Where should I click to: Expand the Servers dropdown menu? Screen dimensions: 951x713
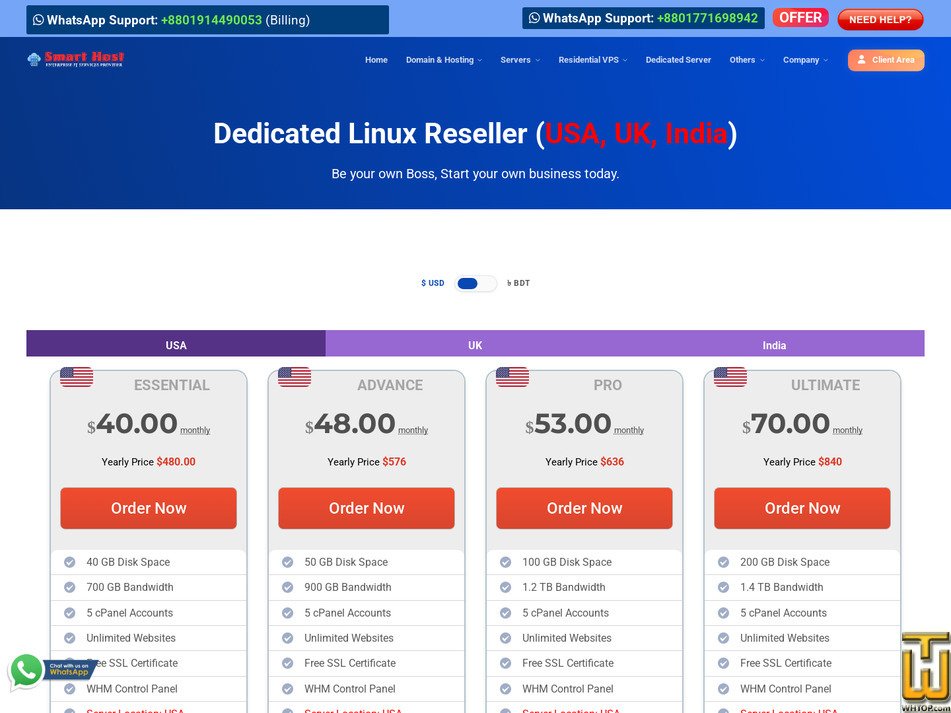tap(520, 60)
